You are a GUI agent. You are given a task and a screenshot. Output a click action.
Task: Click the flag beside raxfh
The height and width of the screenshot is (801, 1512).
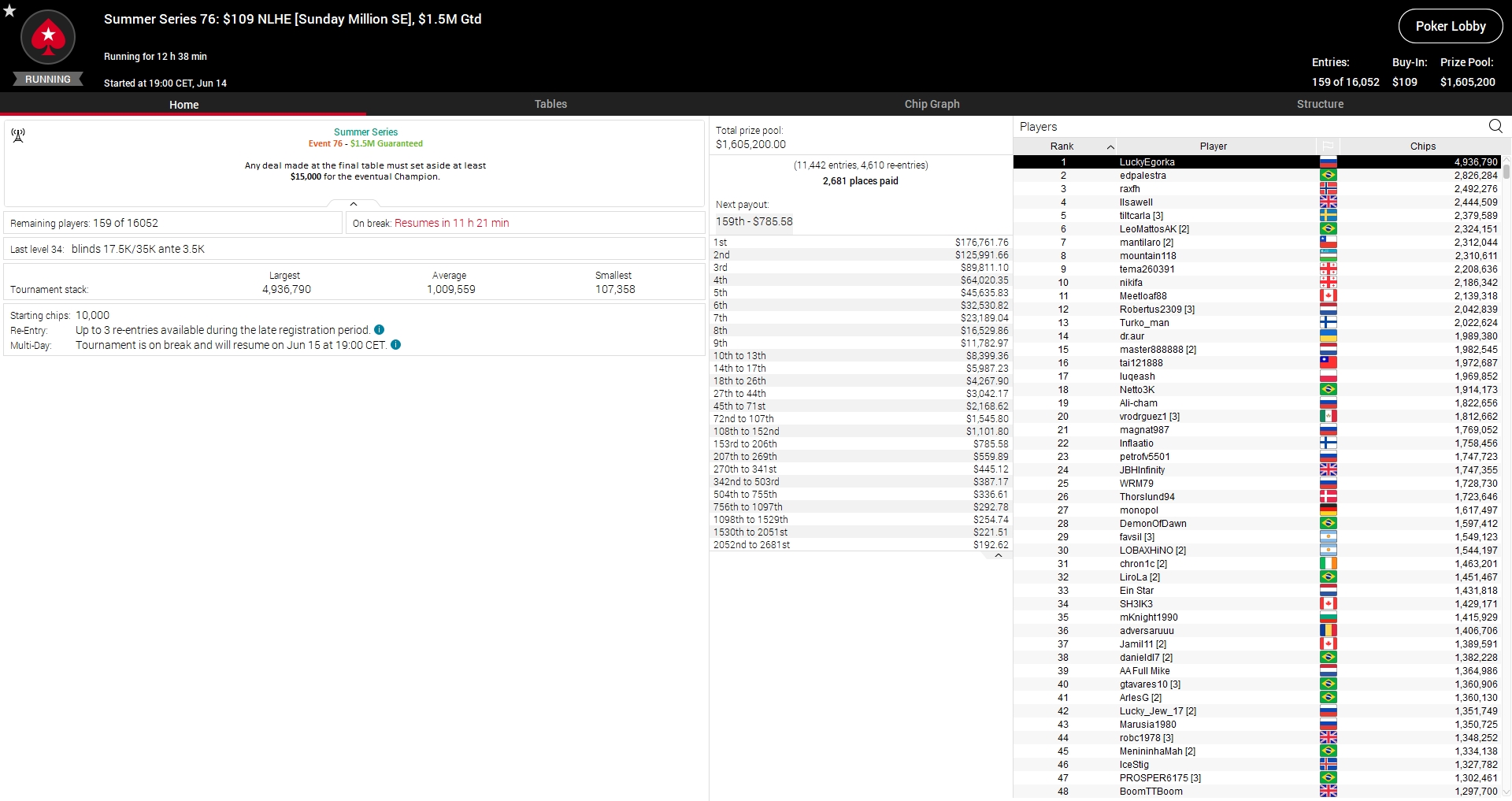(1328, 189)
